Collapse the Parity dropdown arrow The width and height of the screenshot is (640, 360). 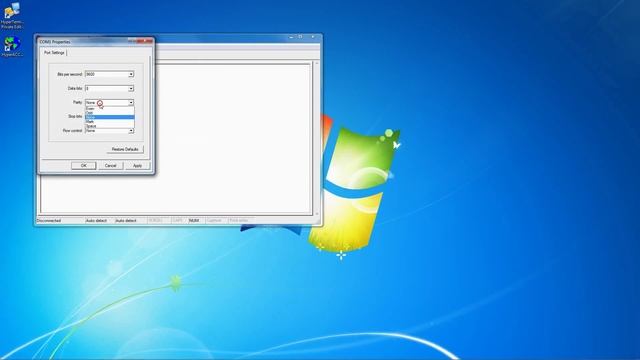(131, 102)
